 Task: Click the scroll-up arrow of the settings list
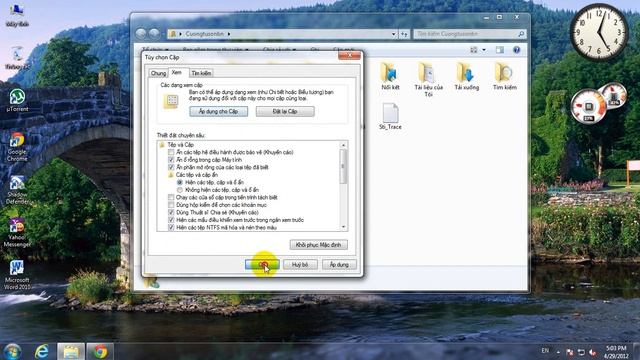click(343, 145)
